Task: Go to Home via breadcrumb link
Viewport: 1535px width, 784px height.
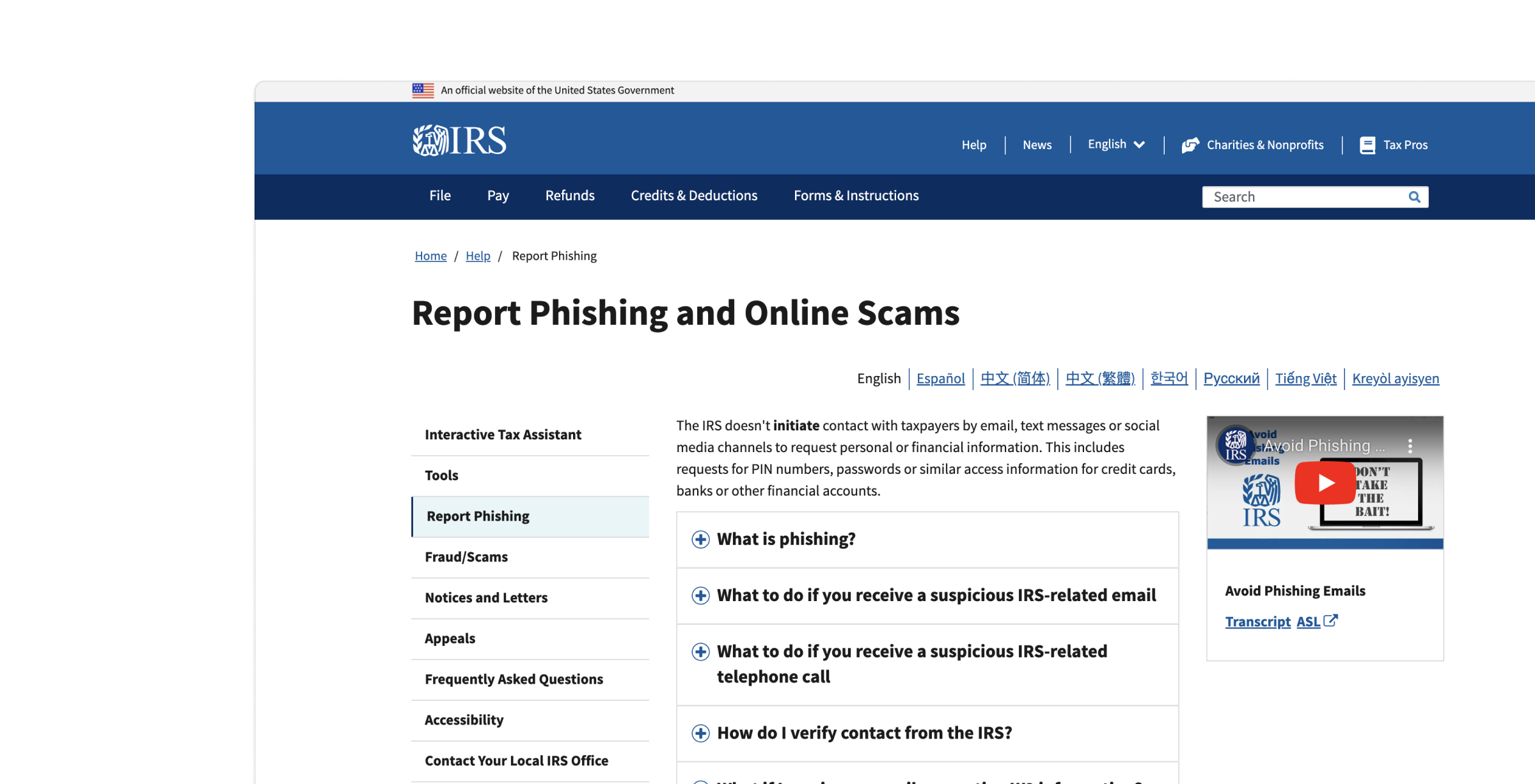Action: (x=430, y=256)
